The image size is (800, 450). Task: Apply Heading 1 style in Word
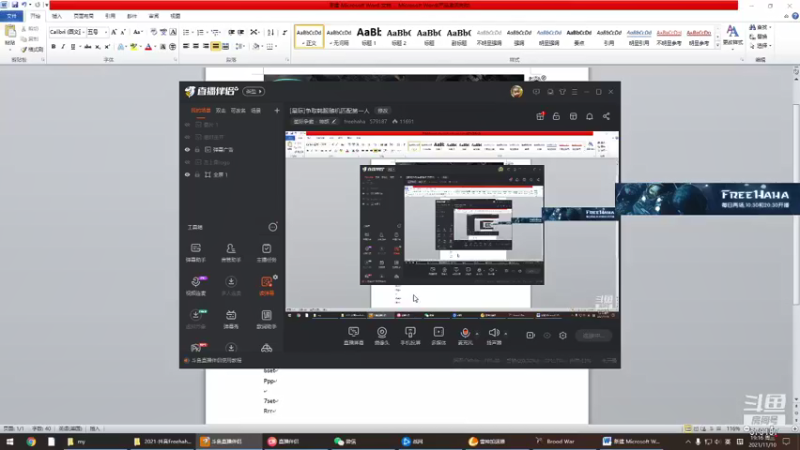pyautogui.click(x=369, y=37)
